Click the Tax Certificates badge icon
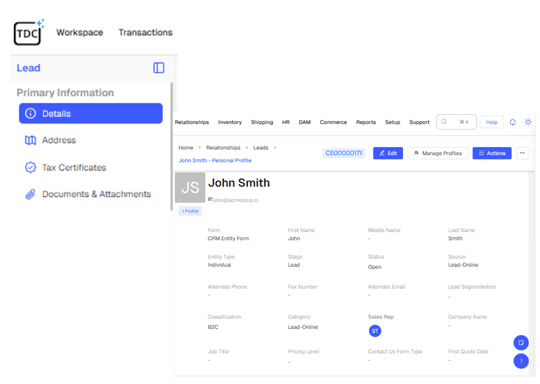The width and height of the screenshot is (540, 384). pyautogui.click(x=30, y=167)
